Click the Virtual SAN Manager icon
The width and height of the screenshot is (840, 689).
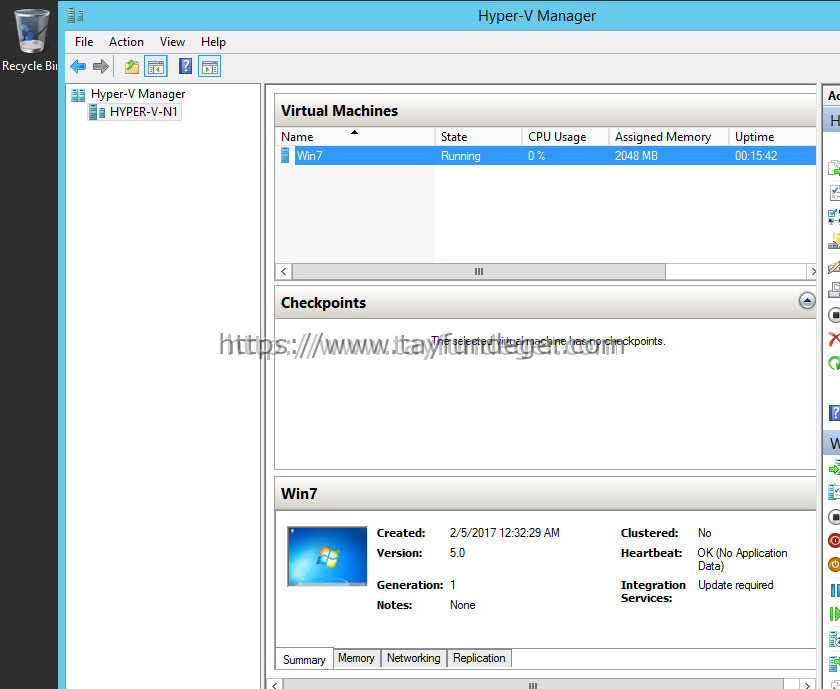[834, 241]
